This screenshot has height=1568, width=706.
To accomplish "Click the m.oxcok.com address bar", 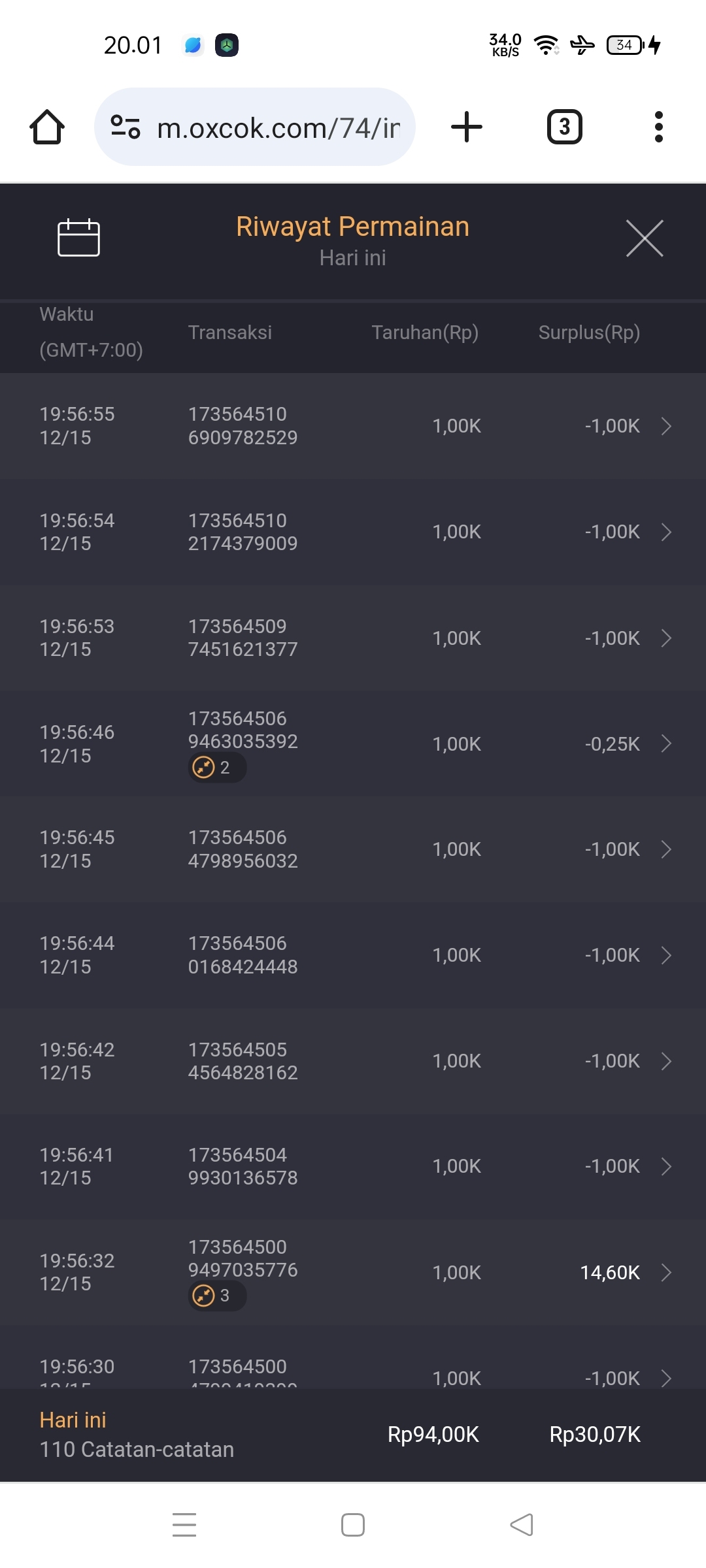I will click(278, 127).
